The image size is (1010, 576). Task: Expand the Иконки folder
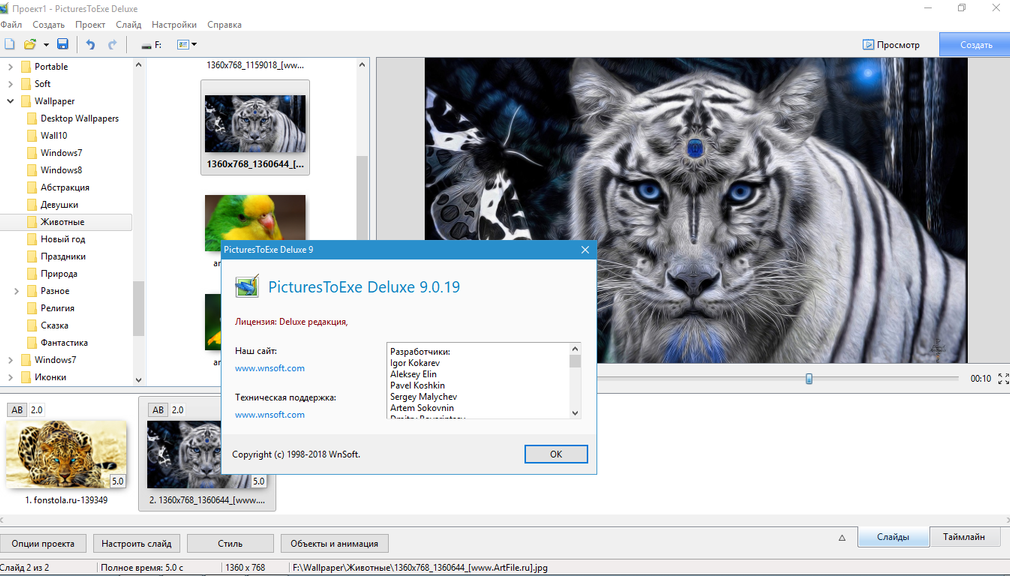(x=10, y=378)
